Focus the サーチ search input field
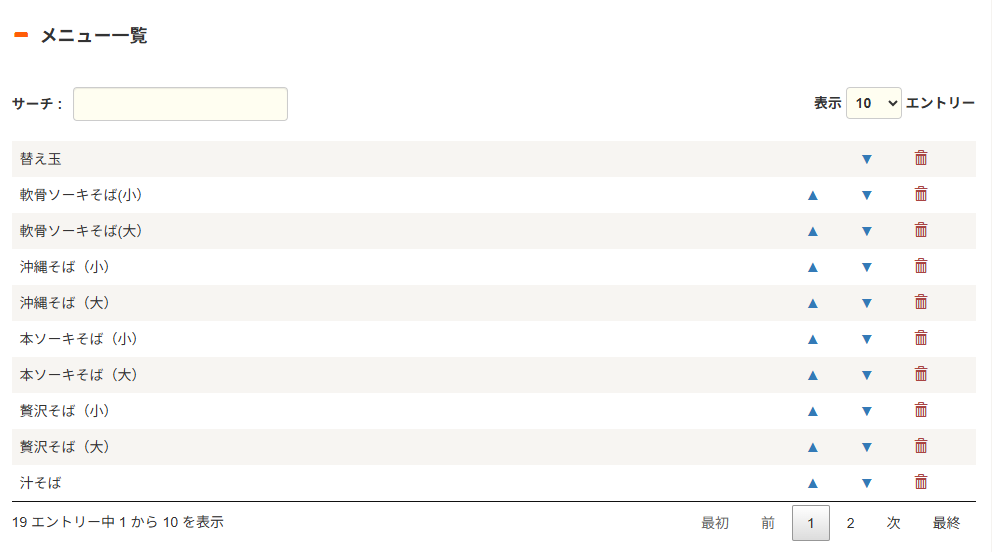992x552 pixels. click(180, 104)
